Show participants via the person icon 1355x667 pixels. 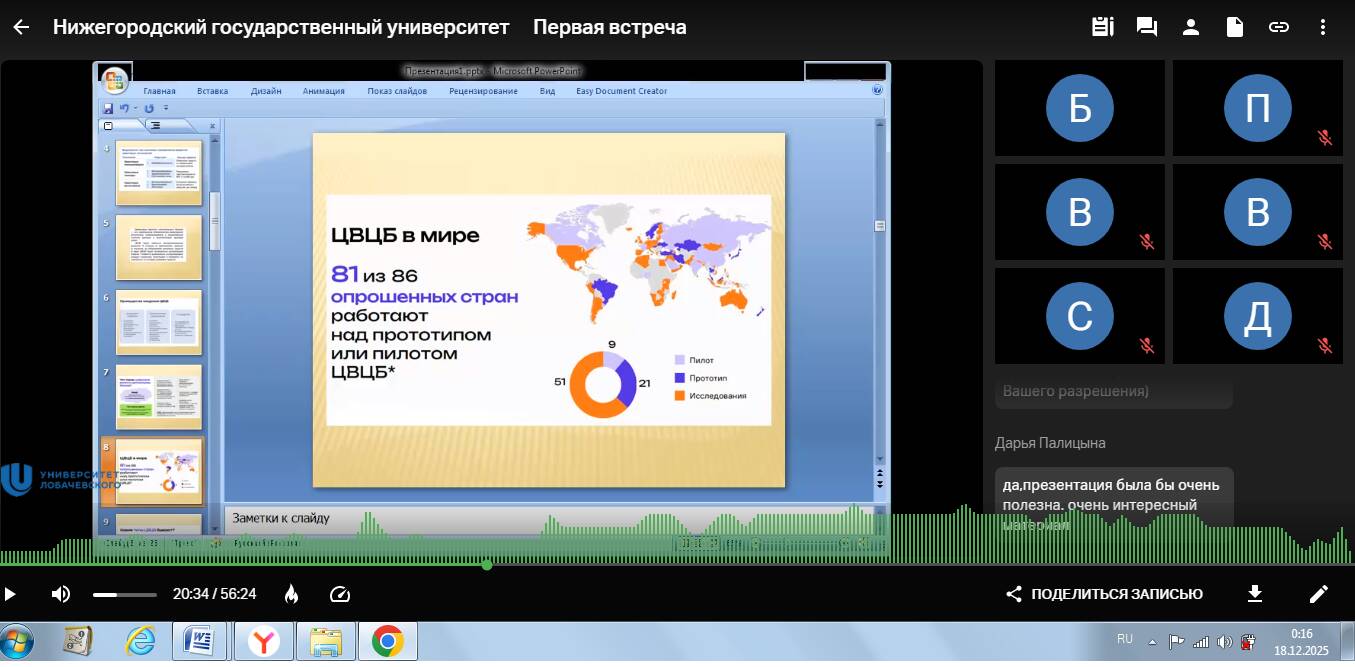click(1190, 27)
